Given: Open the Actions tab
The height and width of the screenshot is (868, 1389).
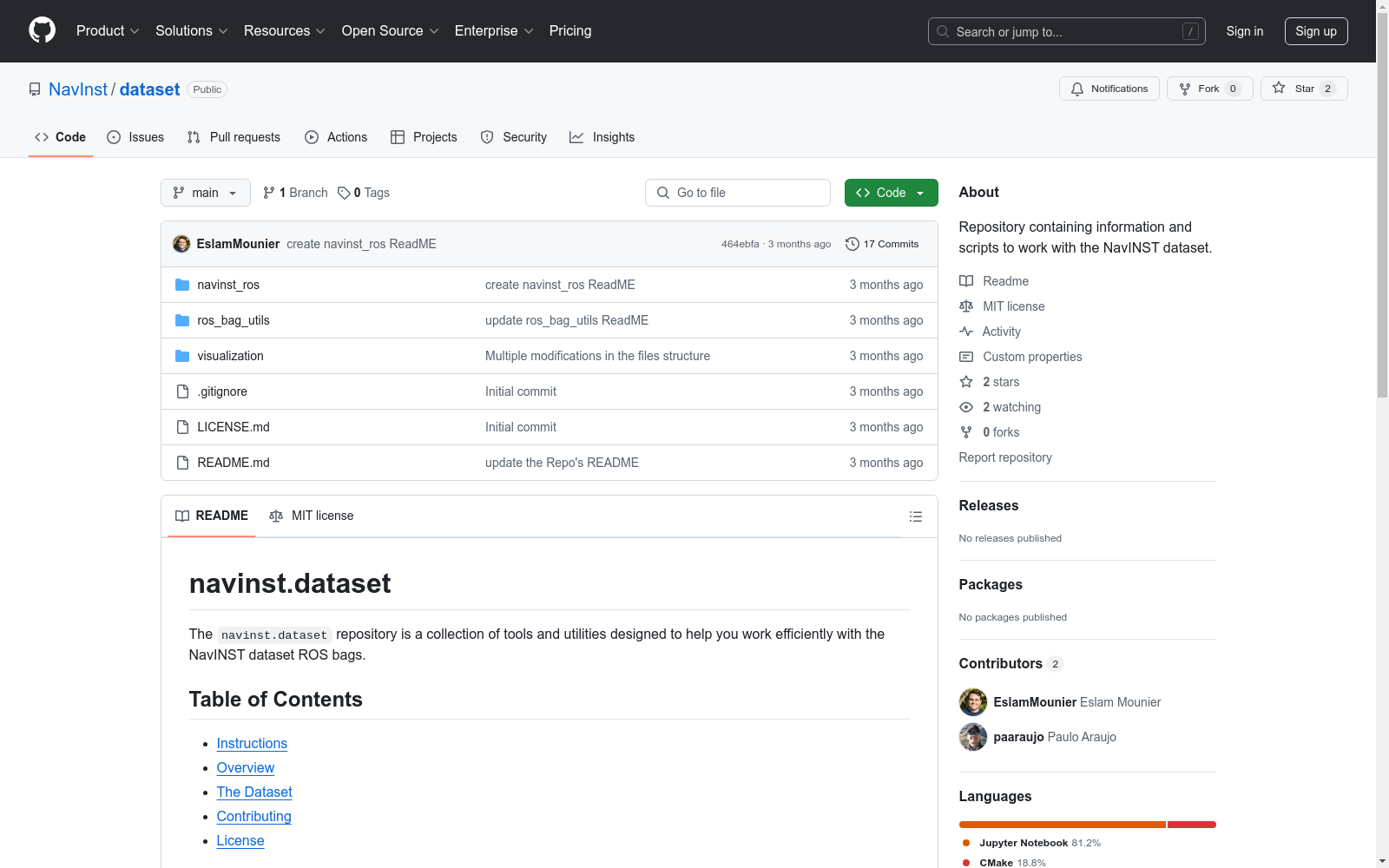Looking at the screenshot, I should pos(336,137).
